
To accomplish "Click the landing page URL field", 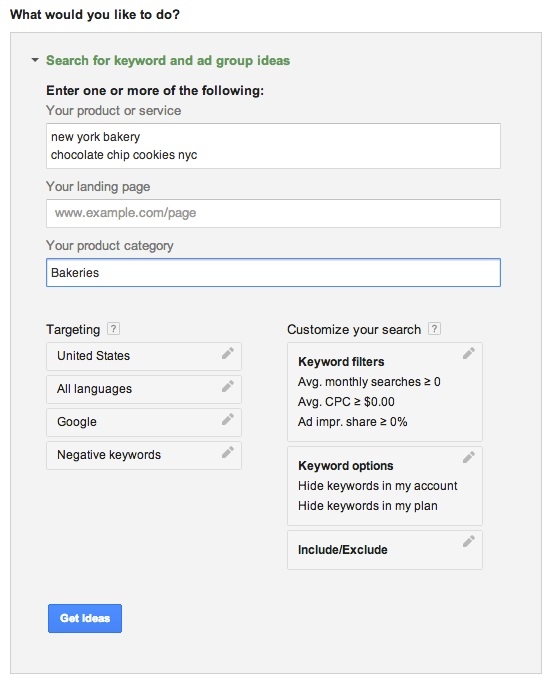I will coord(273,213).
